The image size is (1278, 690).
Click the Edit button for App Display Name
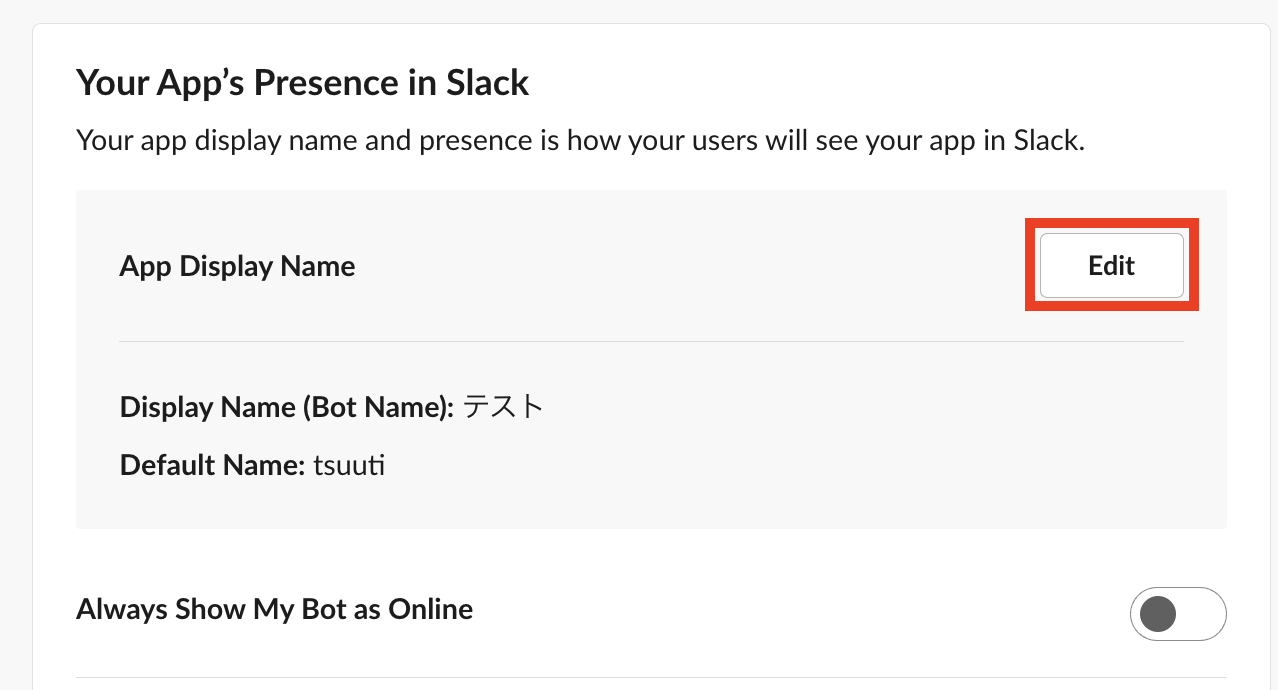pyautogui.click(x=1111, y=266)
